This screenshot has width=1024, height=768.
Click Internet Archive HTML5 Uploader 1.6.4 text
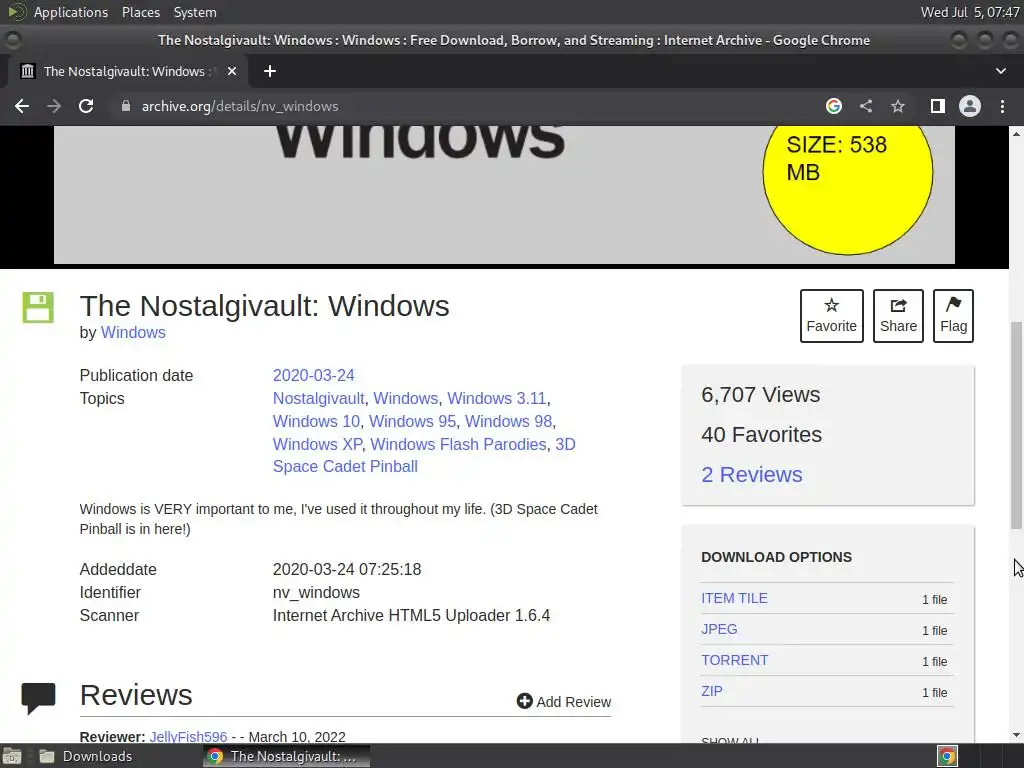tap(411, 615)
